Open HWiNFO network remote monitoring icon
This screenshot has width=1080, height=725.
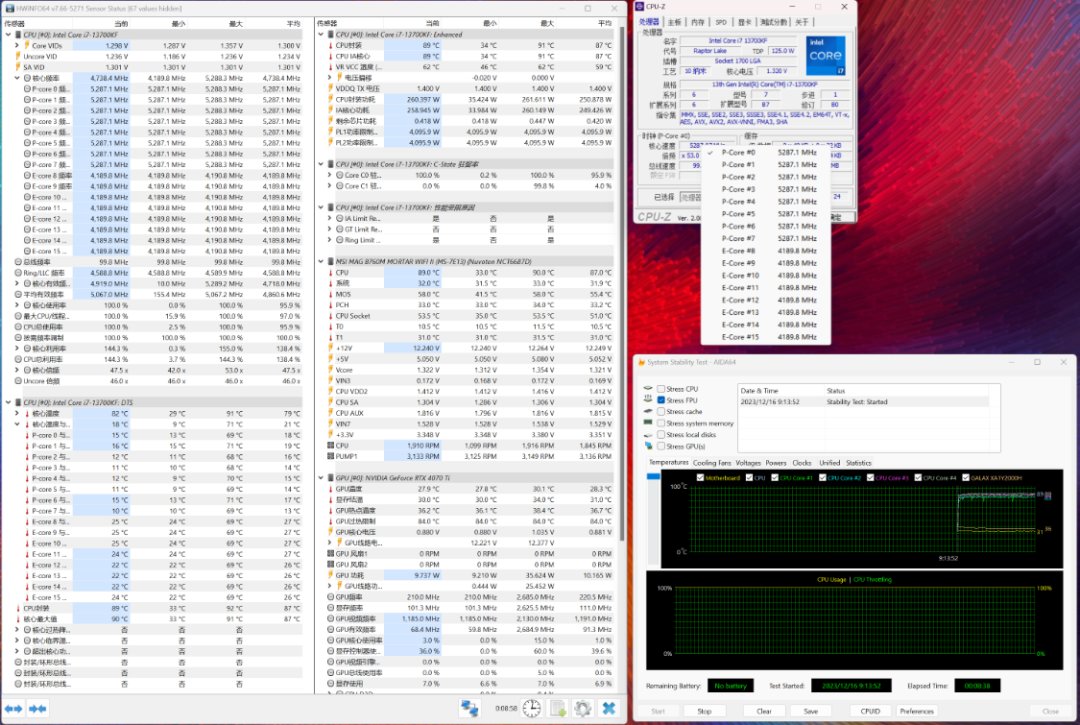tap(469, 708)
